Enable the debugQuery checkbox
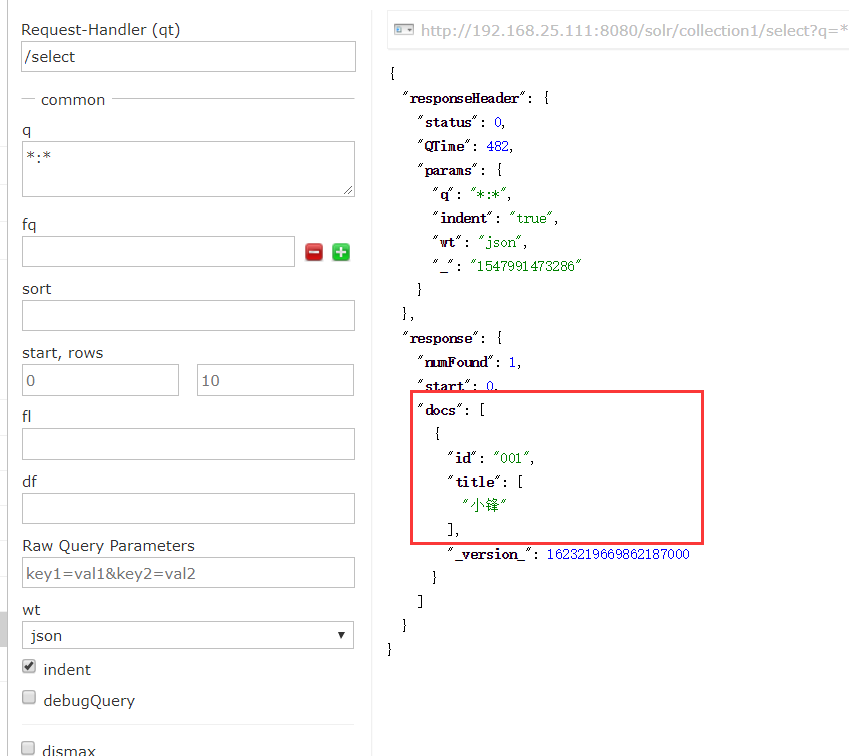The height and width of the screenshot is (756, 849). tap(29, 697)
